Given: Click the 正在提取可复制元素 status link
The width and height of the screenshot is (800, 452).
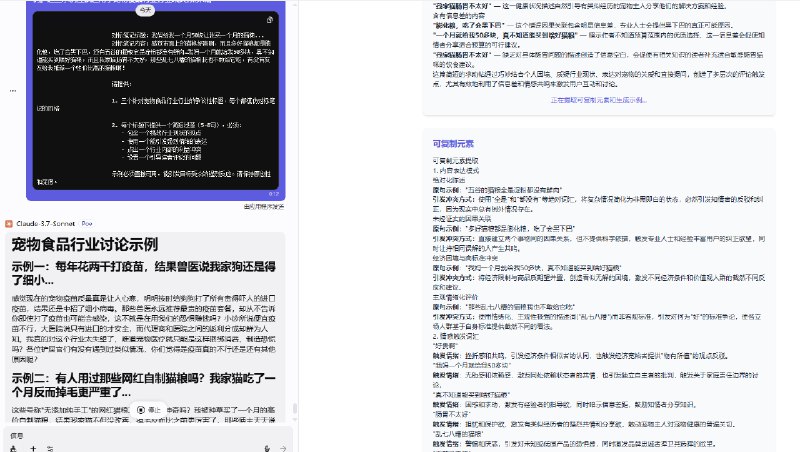Looking at the screenshot, I should (598, 100).
